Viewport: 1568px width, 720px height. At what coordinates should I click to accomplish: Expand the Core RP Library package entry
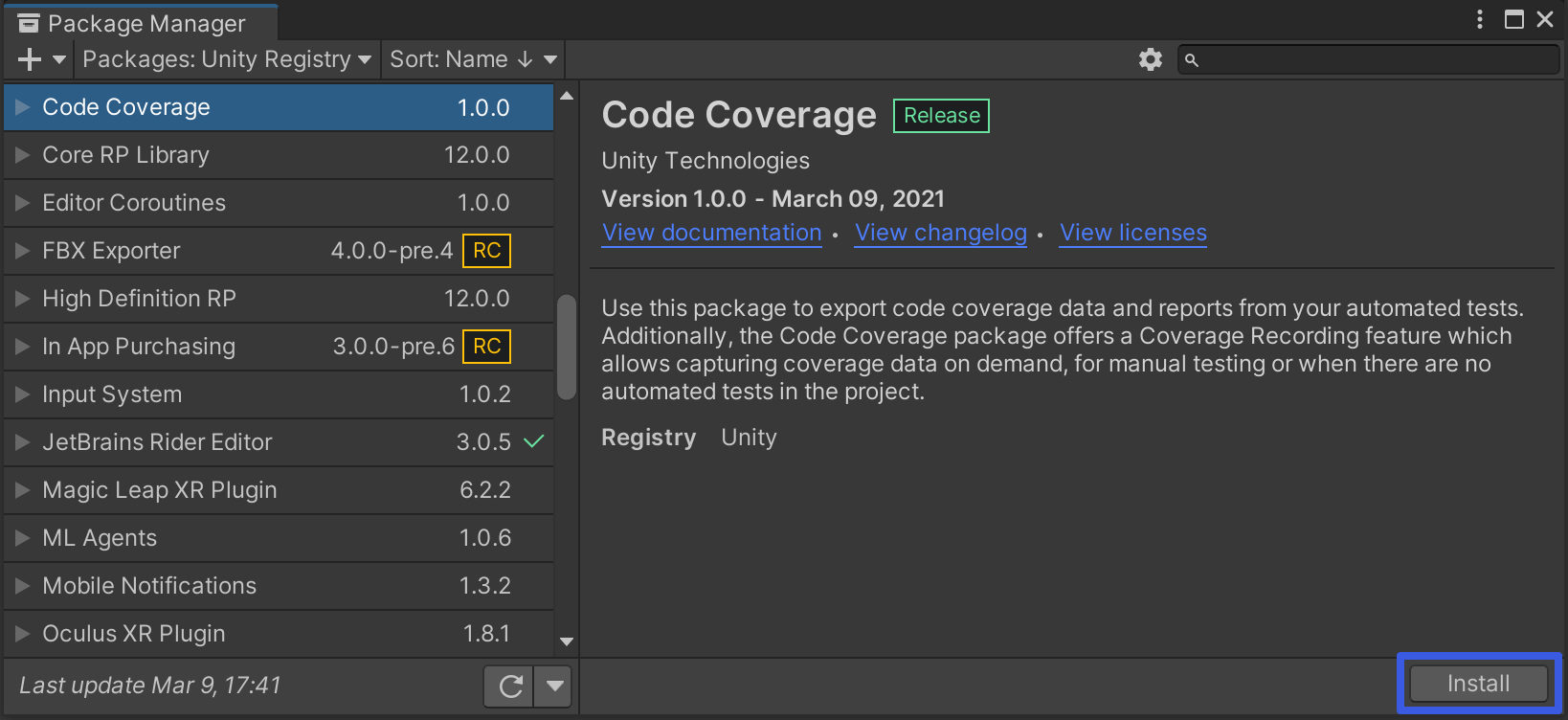pos(23,155)
